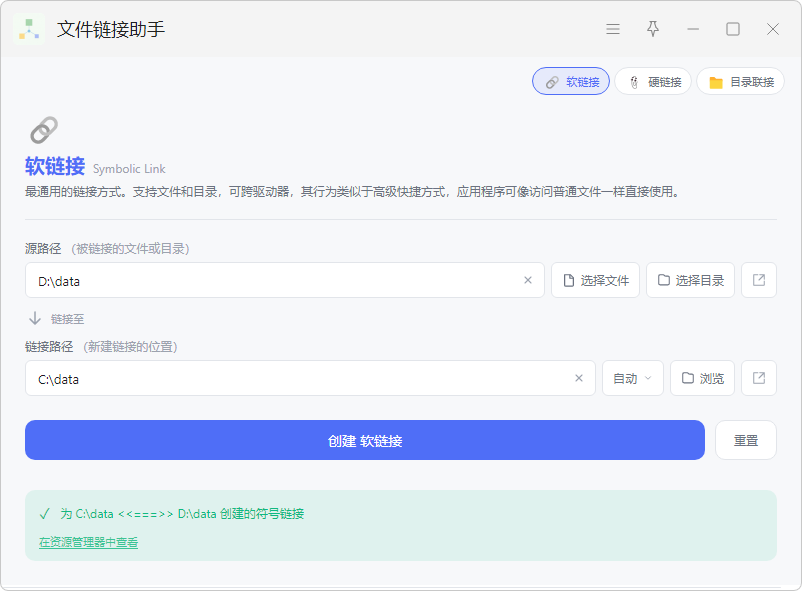Click the 重置 button

(746, 440)
